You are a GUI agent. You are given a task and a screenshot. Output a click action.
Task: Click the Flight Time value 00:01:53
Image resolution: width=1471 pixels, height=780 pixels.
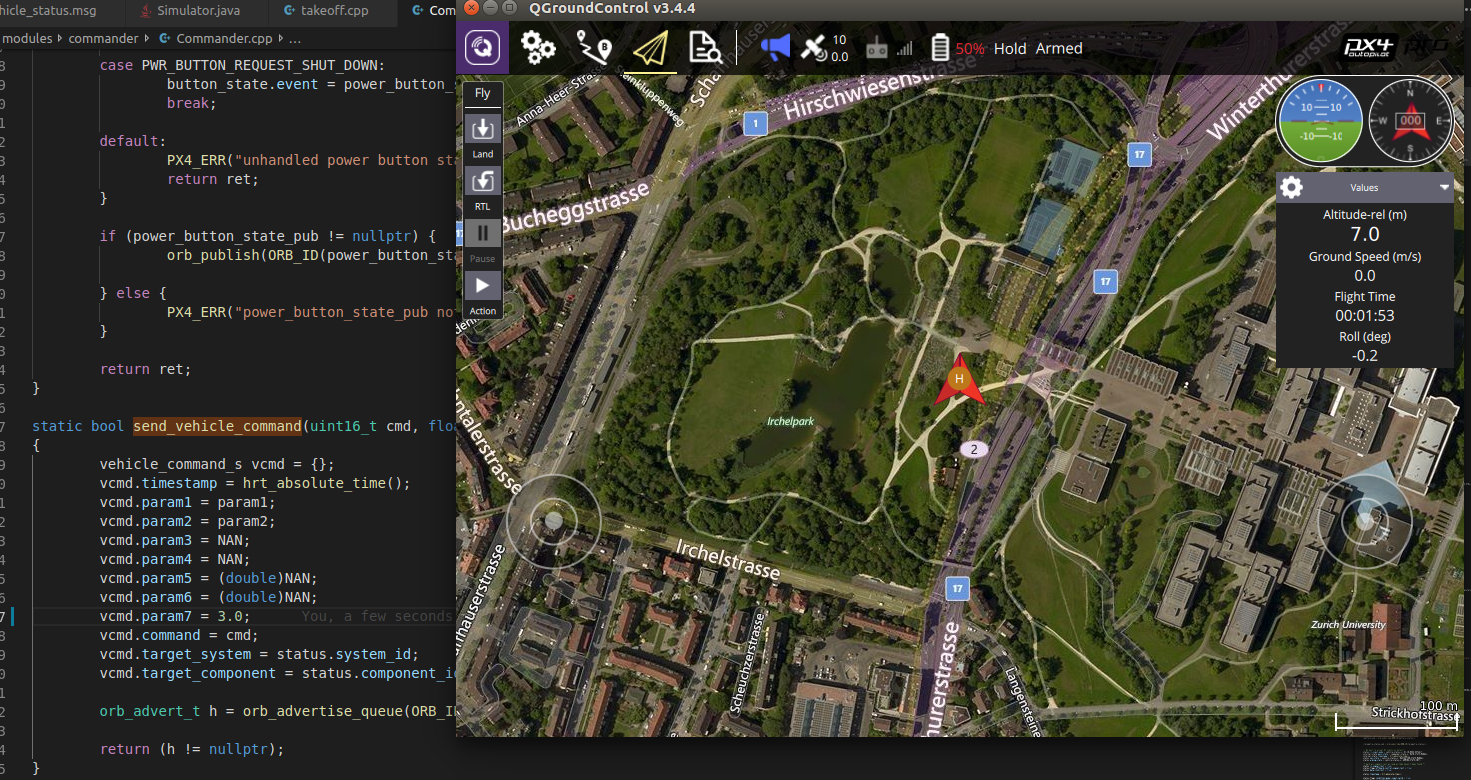point(1365,316)
